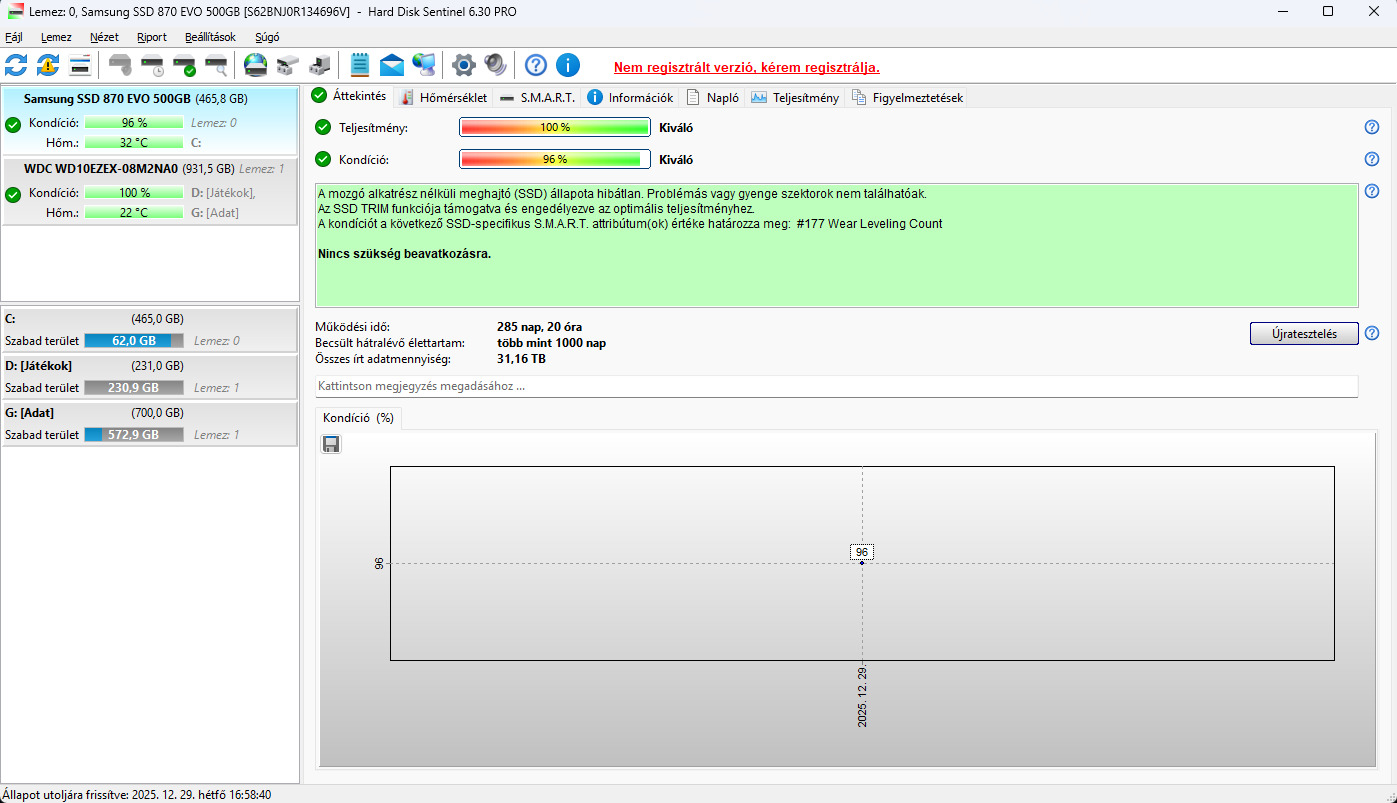Viewport: 1397px width, 803px height.
Task: Click the disk panel window toolbar icon
Action: 80,66
